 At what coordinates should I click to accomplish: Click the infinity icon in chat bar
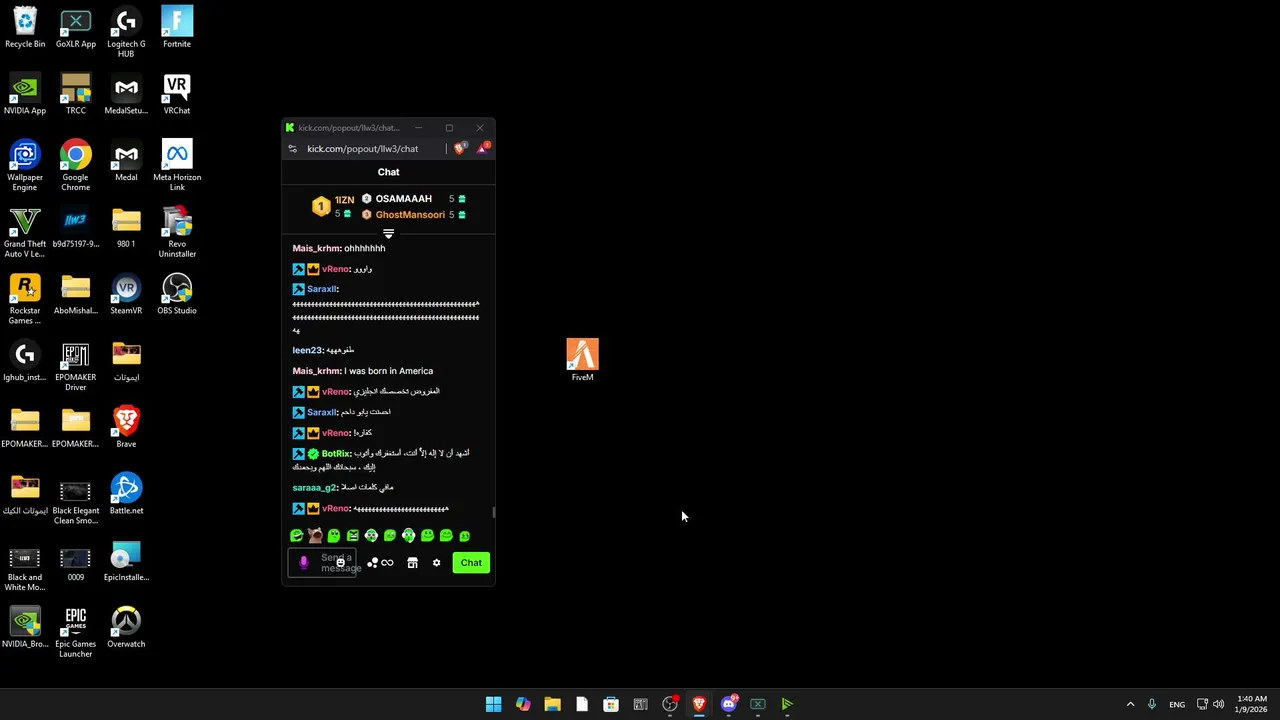pyautogui.click(x=387, y=563)
